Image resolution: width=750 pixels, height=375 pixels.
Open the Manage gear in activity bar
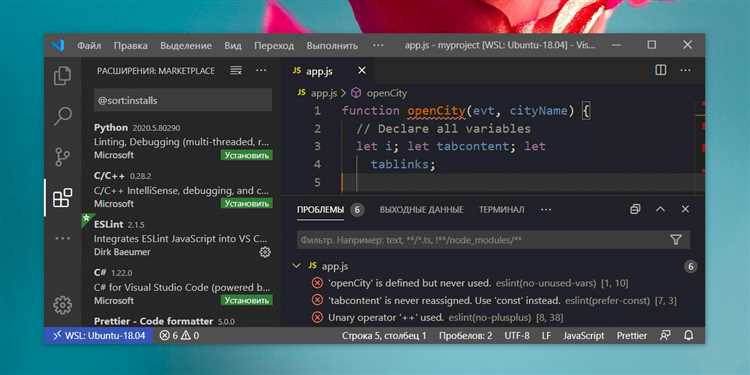pyautogui.click(x=63, y=305)
